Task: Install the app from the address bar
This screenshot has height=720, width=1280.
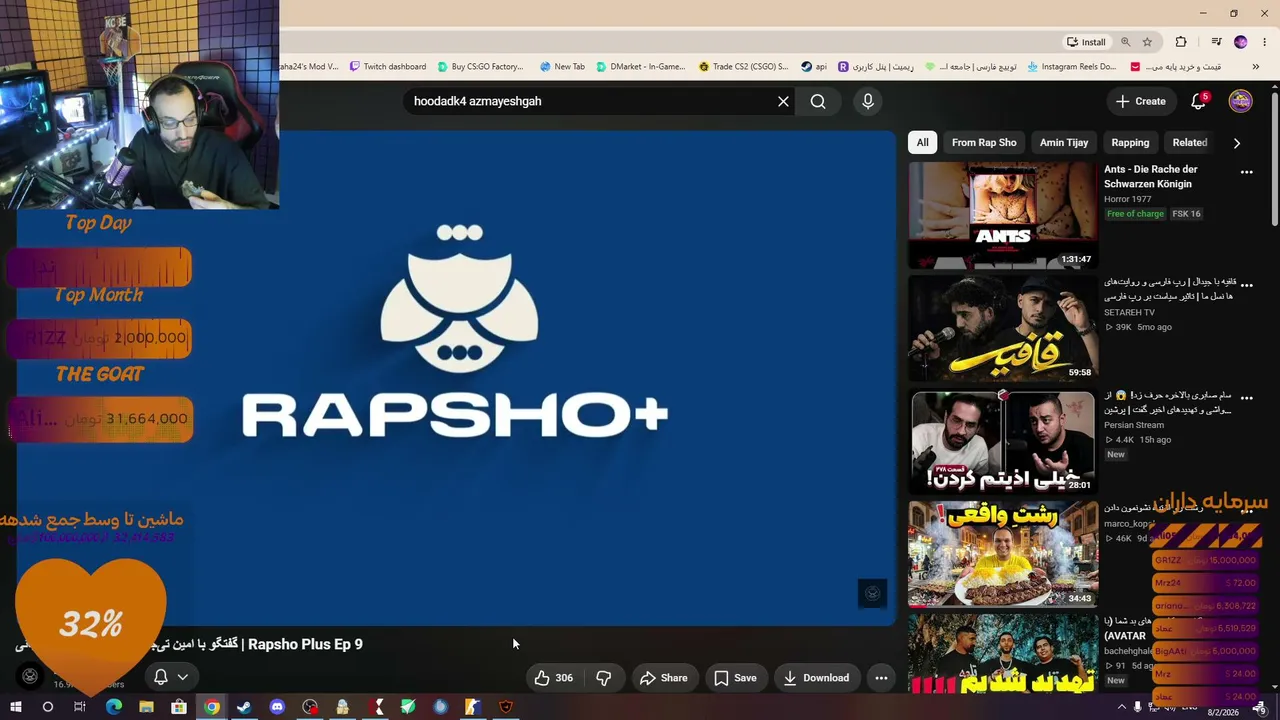Action: coord(1086,42)
